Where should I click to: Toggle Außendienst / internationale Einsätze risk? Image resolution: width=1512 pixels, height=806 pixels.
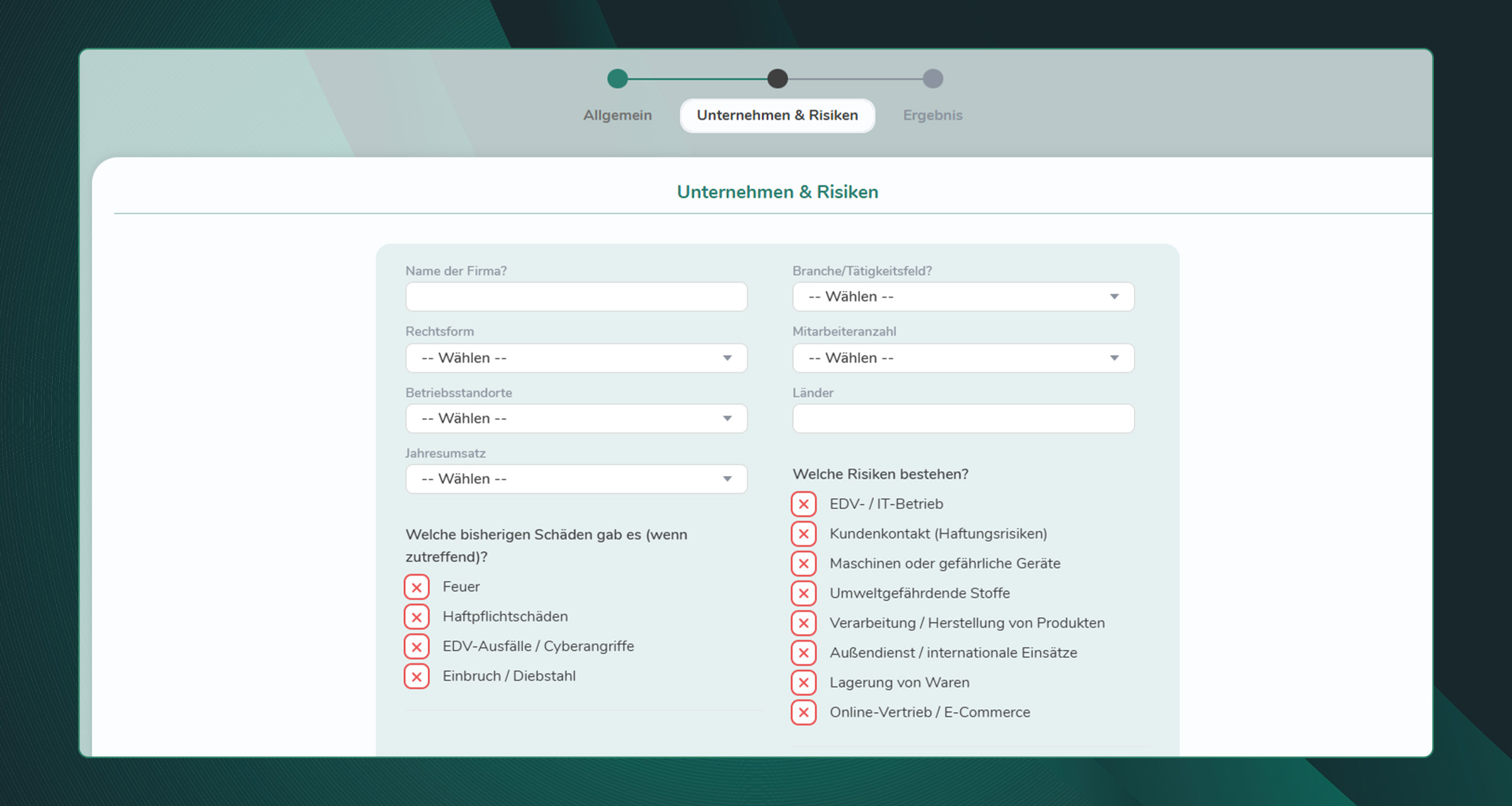tap(804, 653)
